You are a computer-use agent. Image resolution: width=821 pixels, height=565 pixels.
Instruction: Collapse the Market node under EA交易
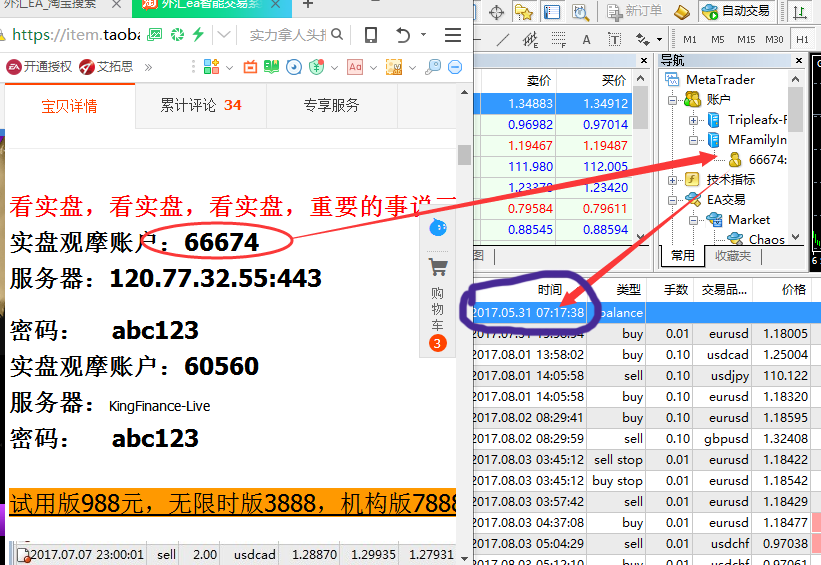[693, 220]
